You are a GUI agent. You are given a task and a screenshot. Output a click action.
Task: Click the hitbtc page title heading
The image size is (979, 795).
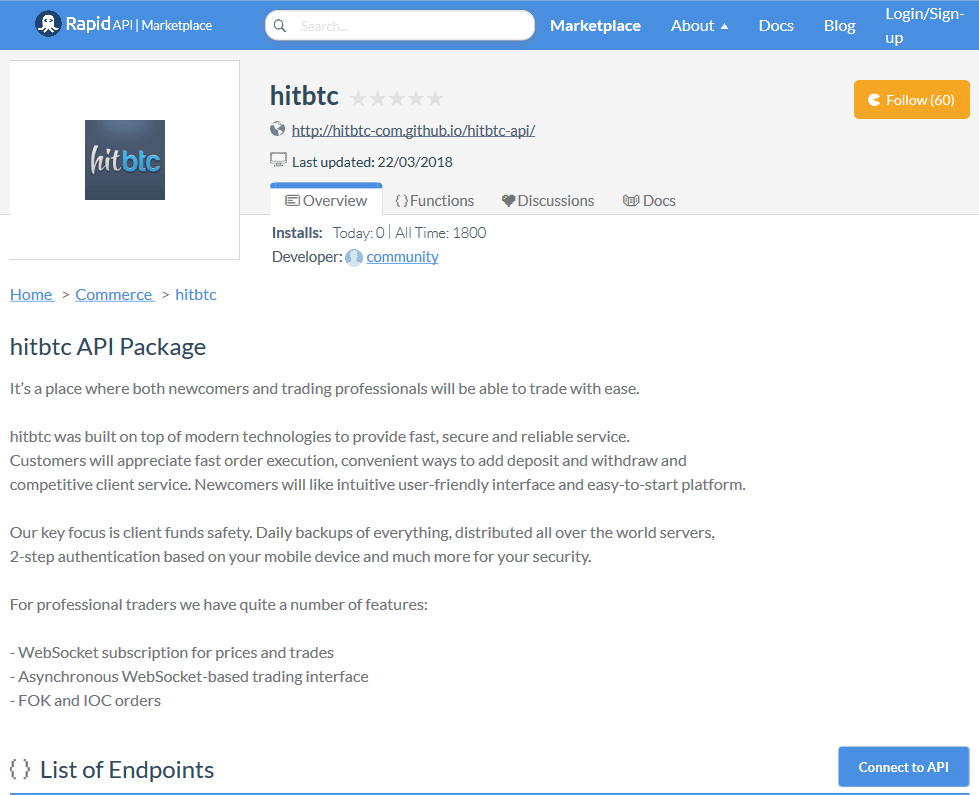(304, 96)
